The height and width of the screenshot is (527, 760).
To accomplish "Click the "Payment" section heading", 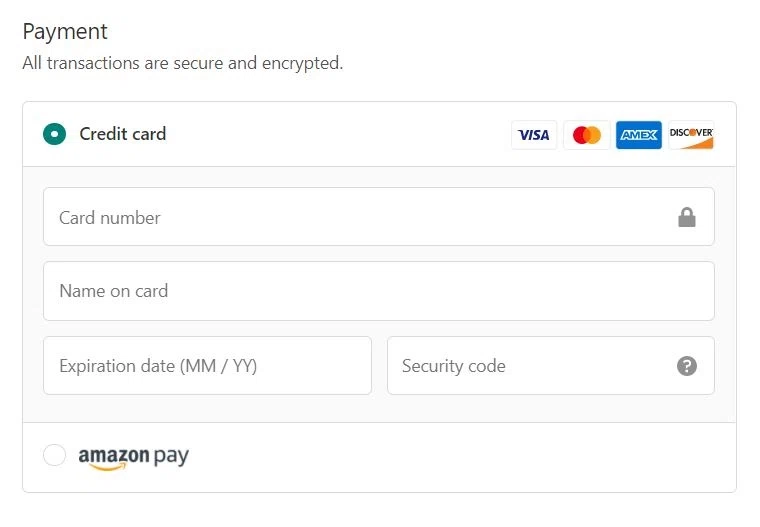I will [x=65, y=32].
